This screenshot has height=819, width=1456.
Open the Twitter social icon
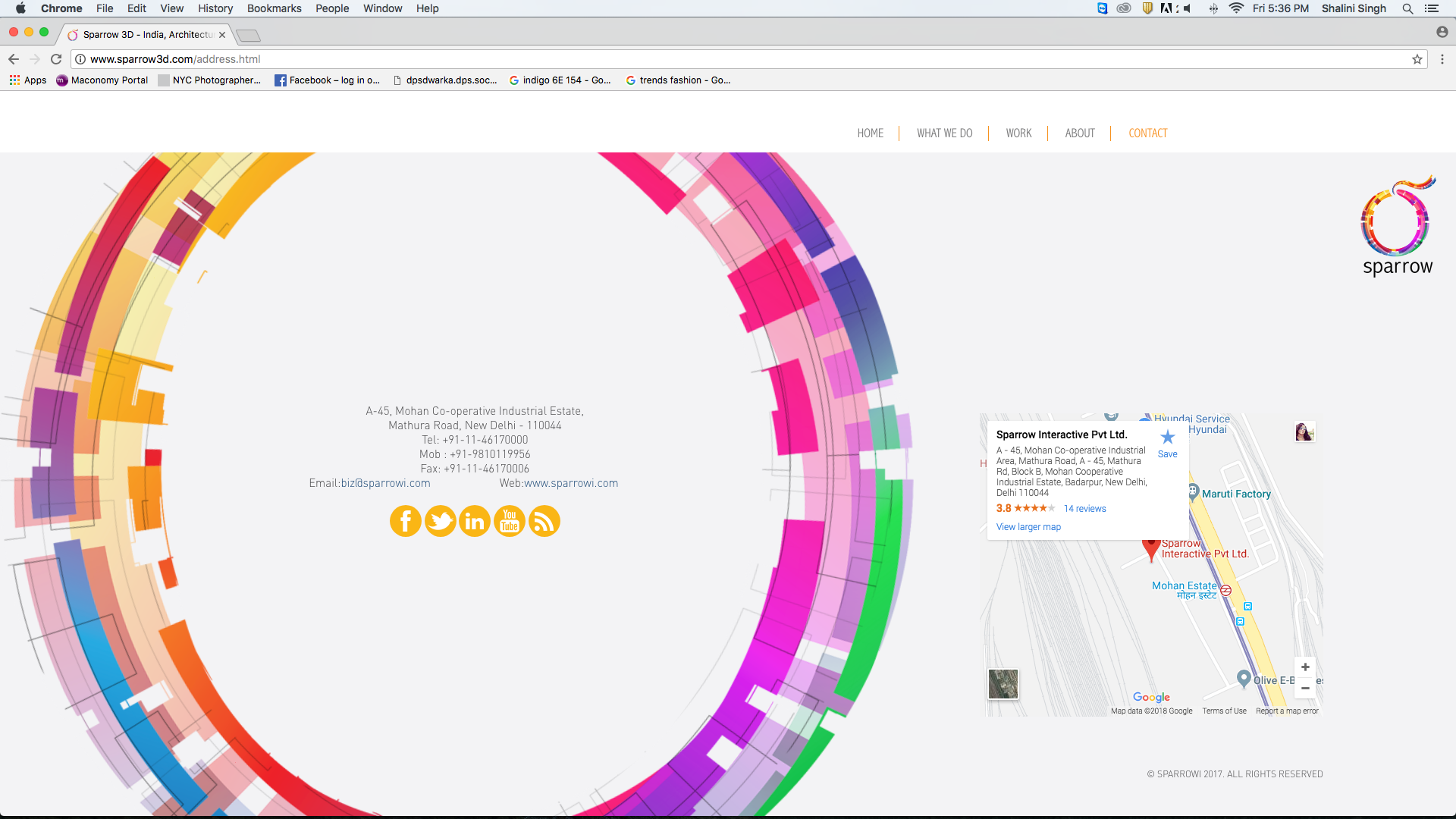click(x=440, y=521)
